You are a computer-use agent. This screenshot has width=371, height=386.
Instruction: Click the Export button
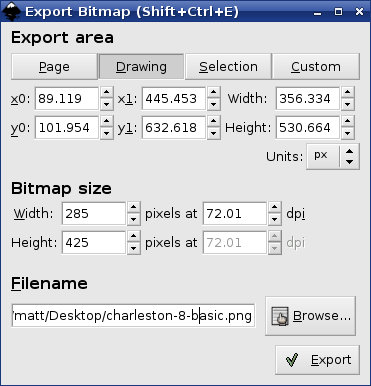point(317,360)
